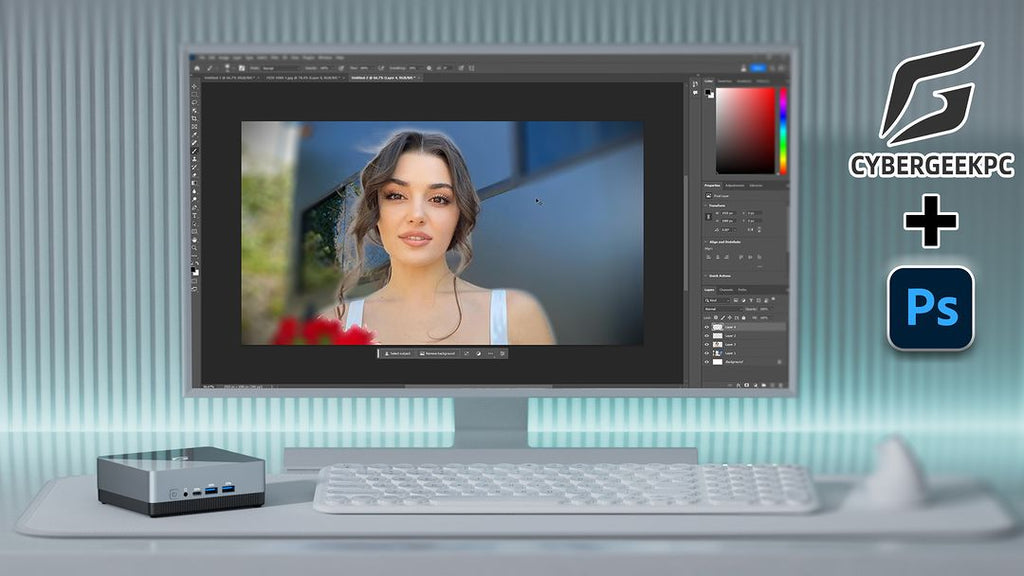Select the Object Selection tool

(195, 110)
